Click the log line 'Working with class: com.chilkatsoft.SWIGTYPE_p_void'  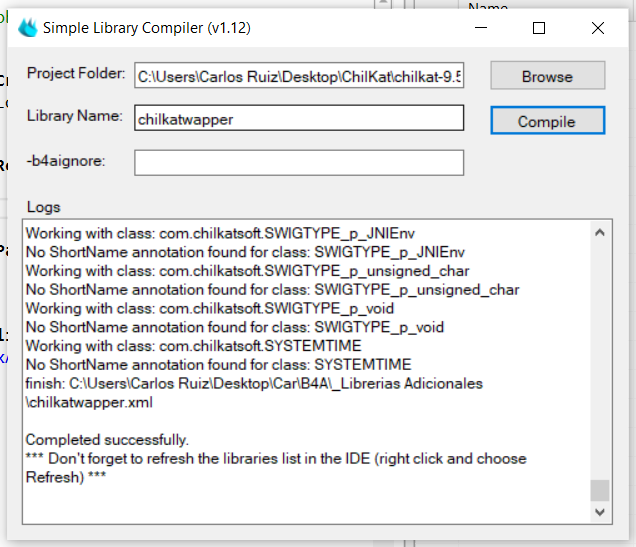pos(210,309)
